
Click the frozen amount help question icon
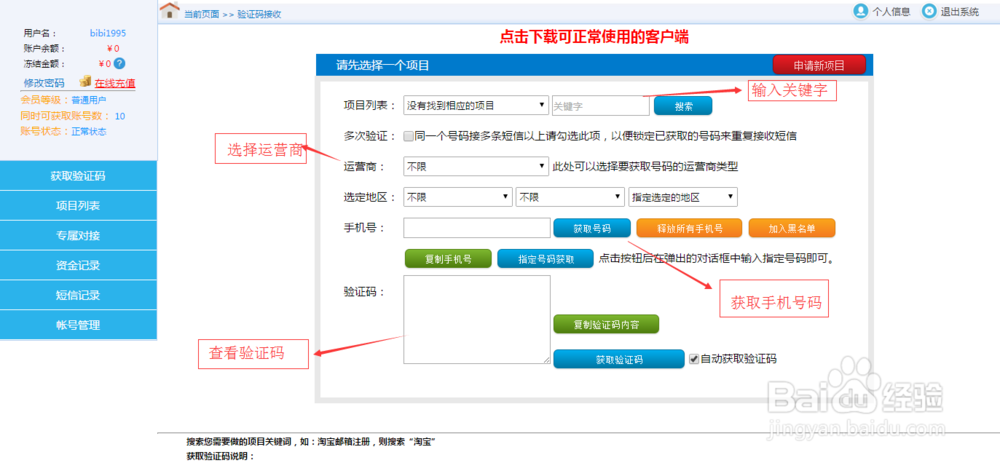119,63
